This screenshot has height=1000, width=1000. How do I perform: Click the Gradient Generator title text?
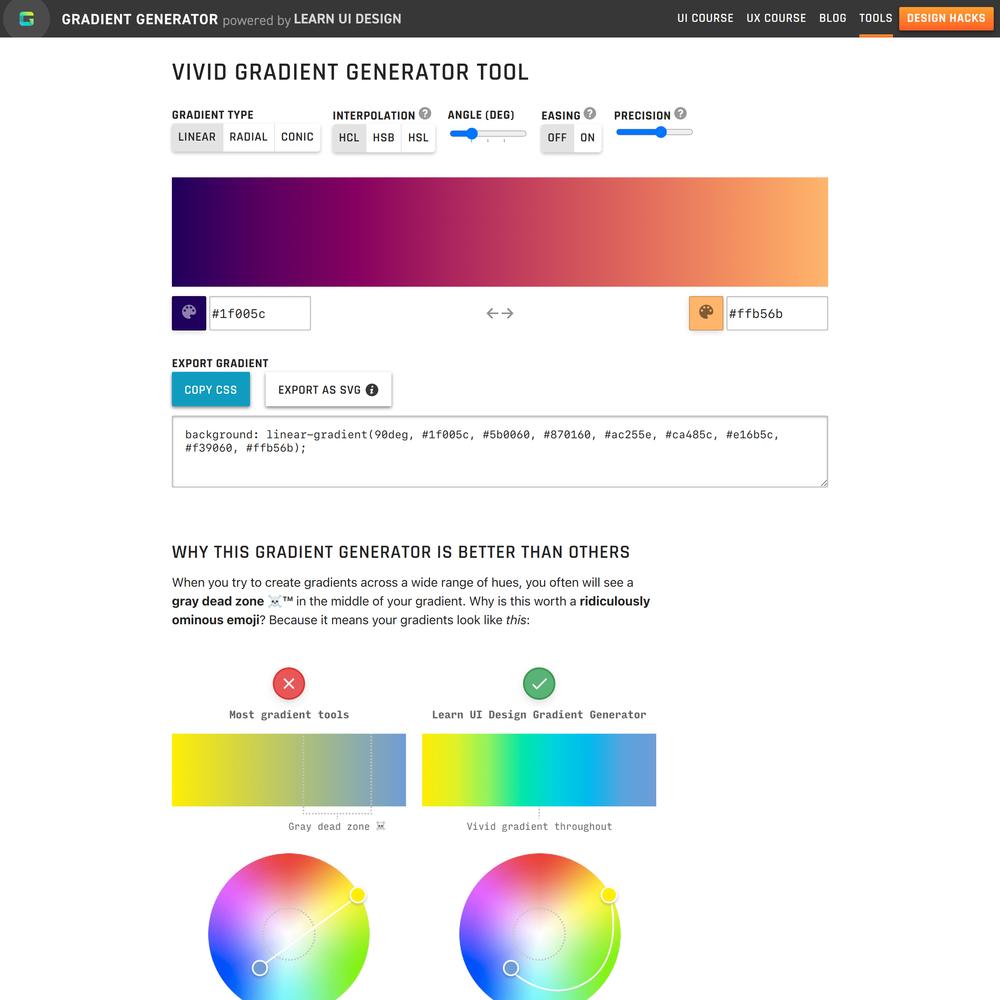click(x=140, y=19)
